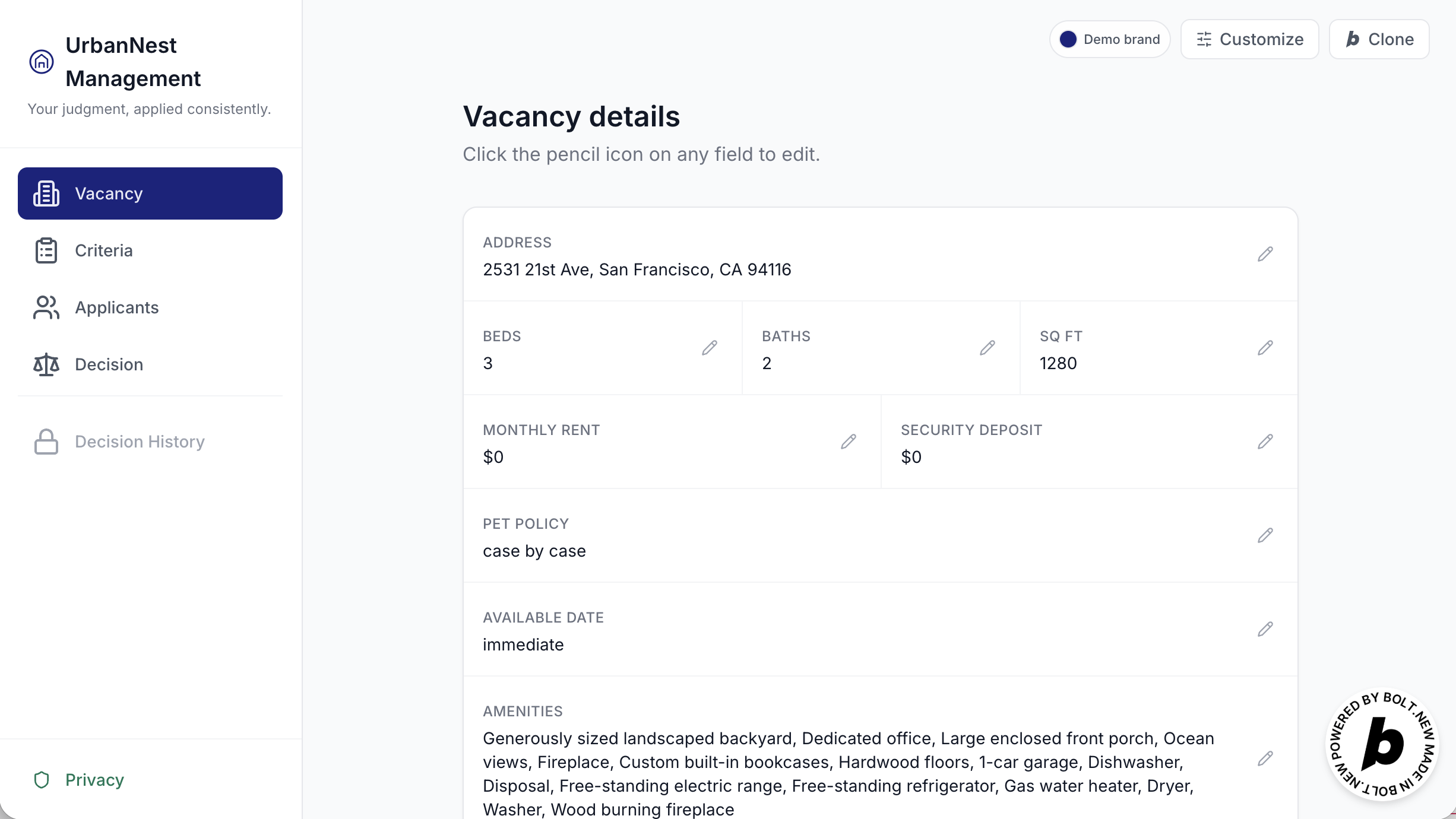This screenshot has height=819, width=1456.
Task: Click the Security Deposit value $0
Action: tap(911, 457)
